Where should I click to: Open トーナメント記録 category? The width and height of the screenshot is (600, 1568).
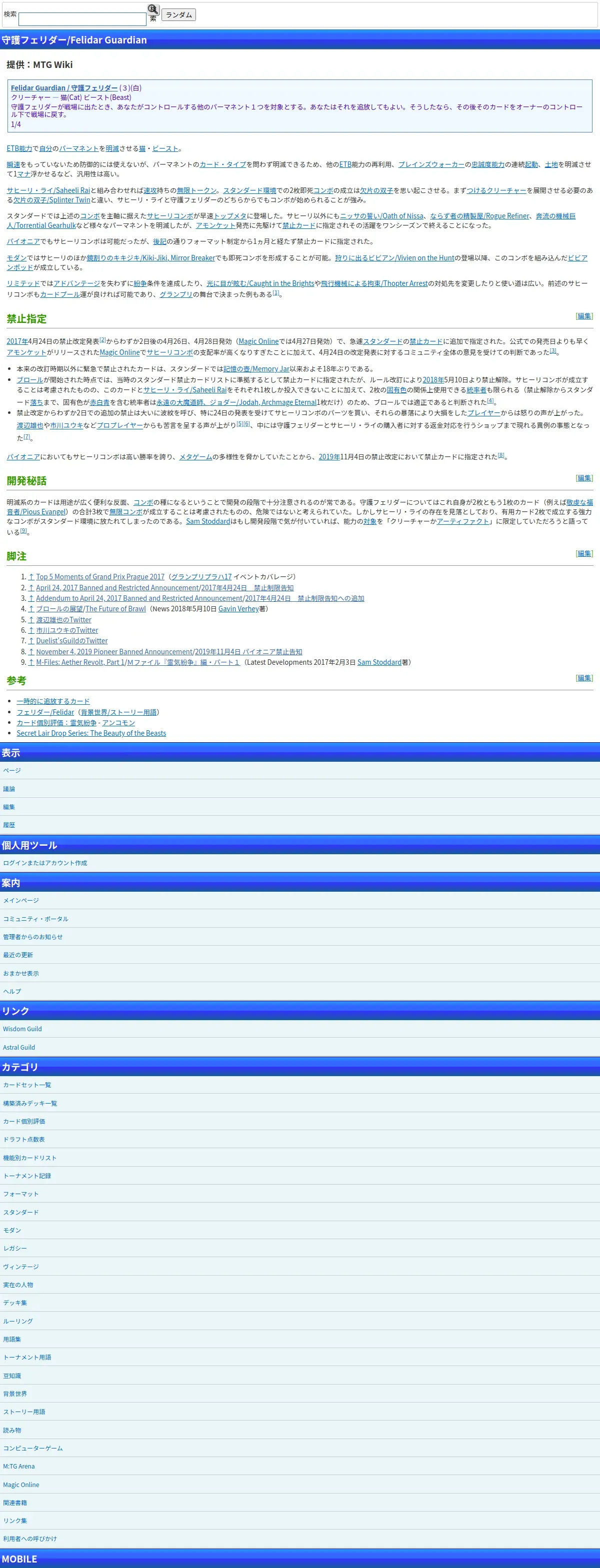point(27,1176)
